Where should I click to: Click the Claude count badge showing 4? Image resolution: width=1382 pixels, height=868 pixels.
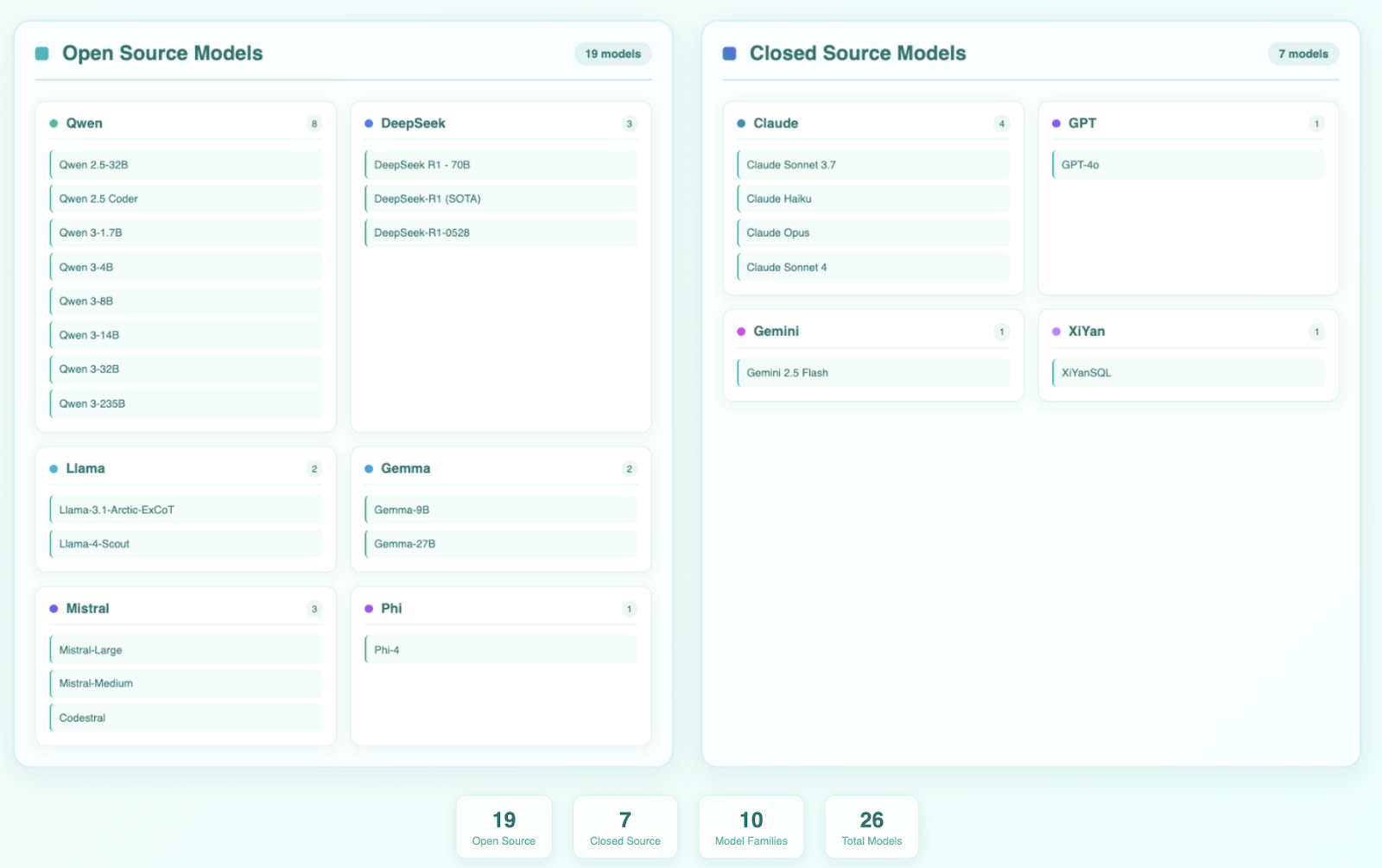point(1002,124)
